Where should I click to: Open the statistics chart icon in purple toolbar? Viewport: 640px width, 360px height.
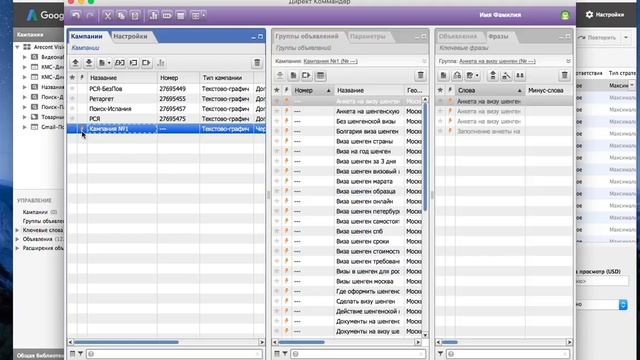[x=153, y=16]
